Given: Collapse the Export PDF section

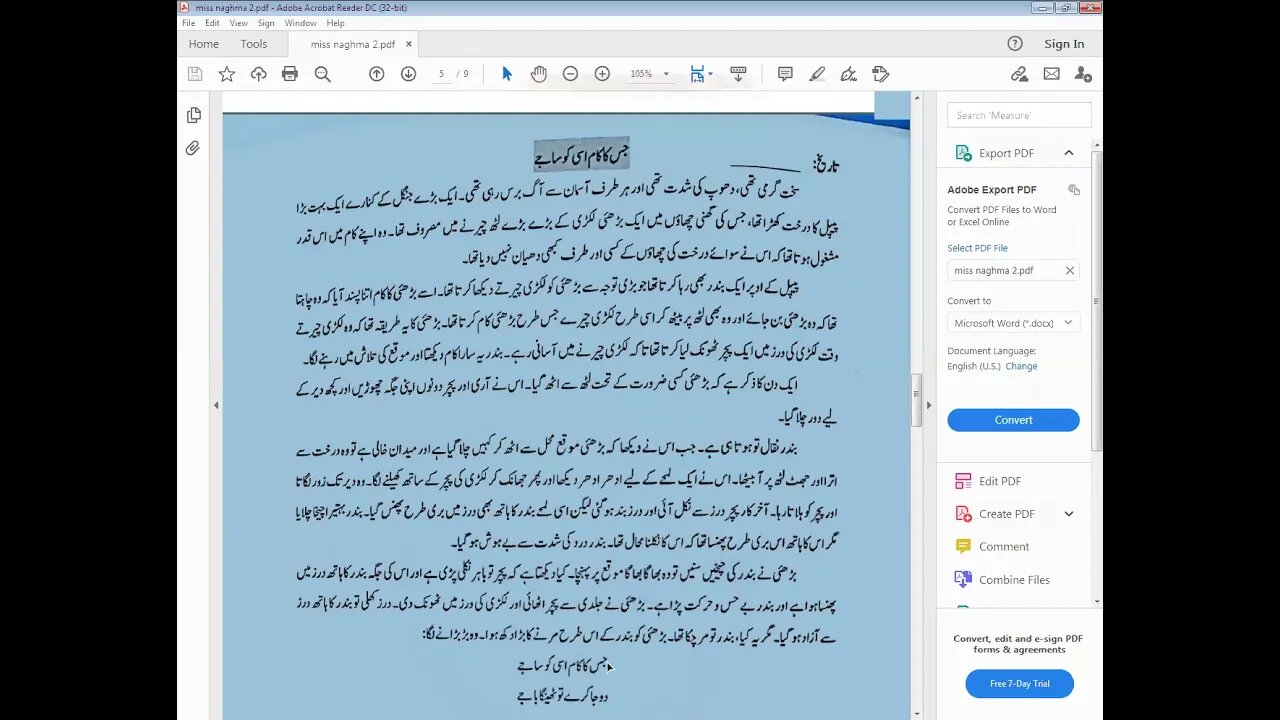Looking at the screenshot, I should point(1068,153).
